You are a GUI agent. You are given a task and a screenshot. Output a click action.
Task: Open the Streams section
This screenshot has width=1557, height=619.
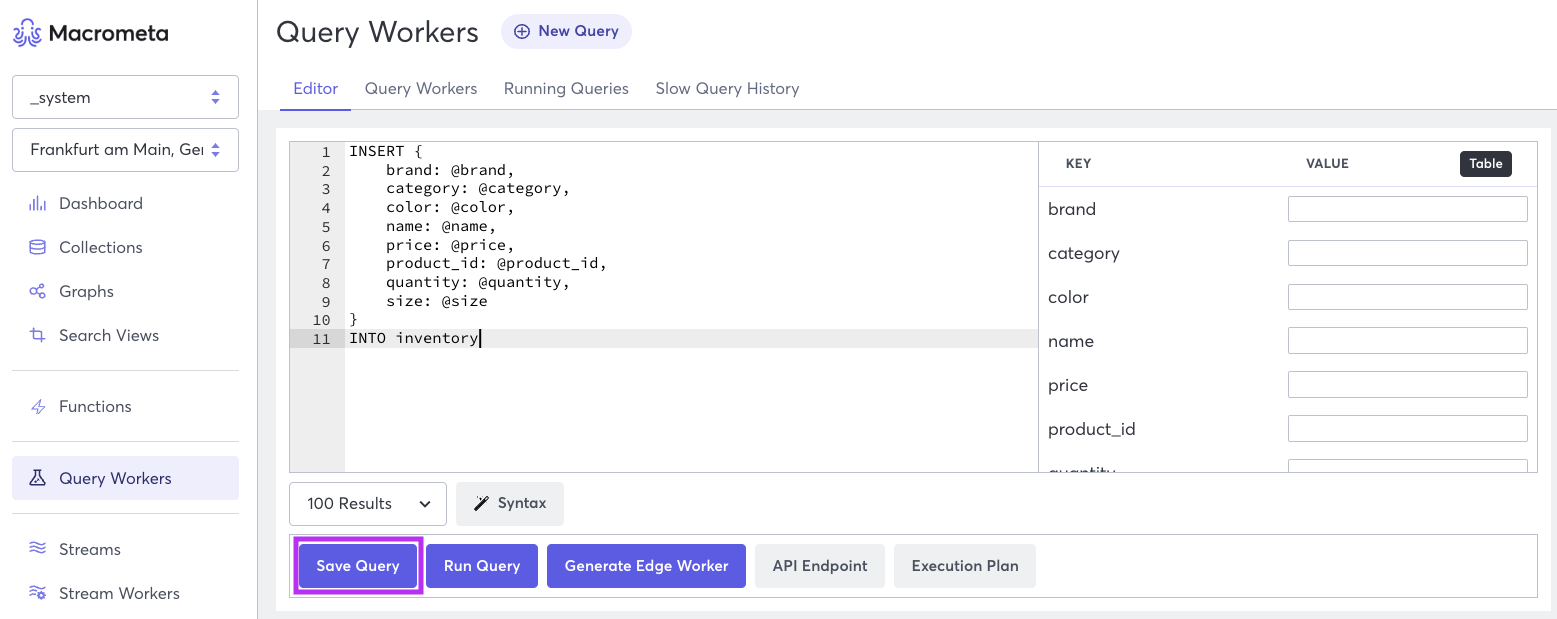point(90,549)
